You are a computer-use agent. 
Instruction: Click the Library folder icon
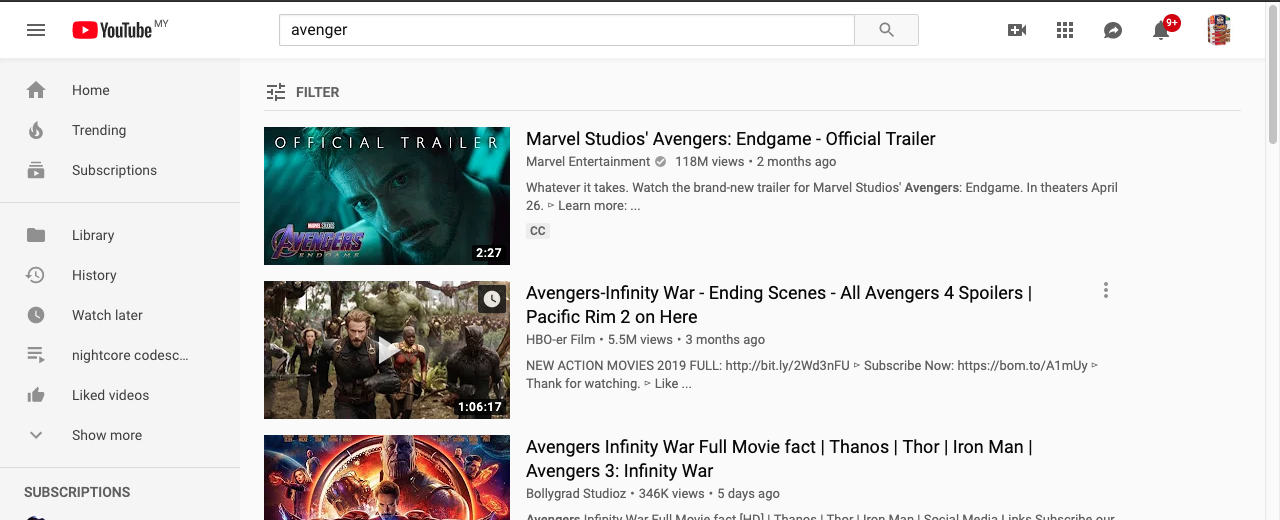(x=36, y=235)
